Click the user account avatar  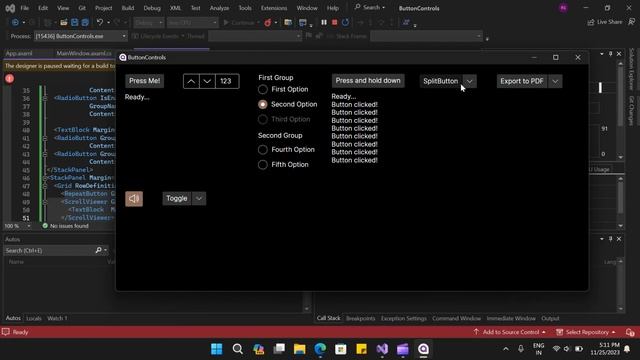563,8
